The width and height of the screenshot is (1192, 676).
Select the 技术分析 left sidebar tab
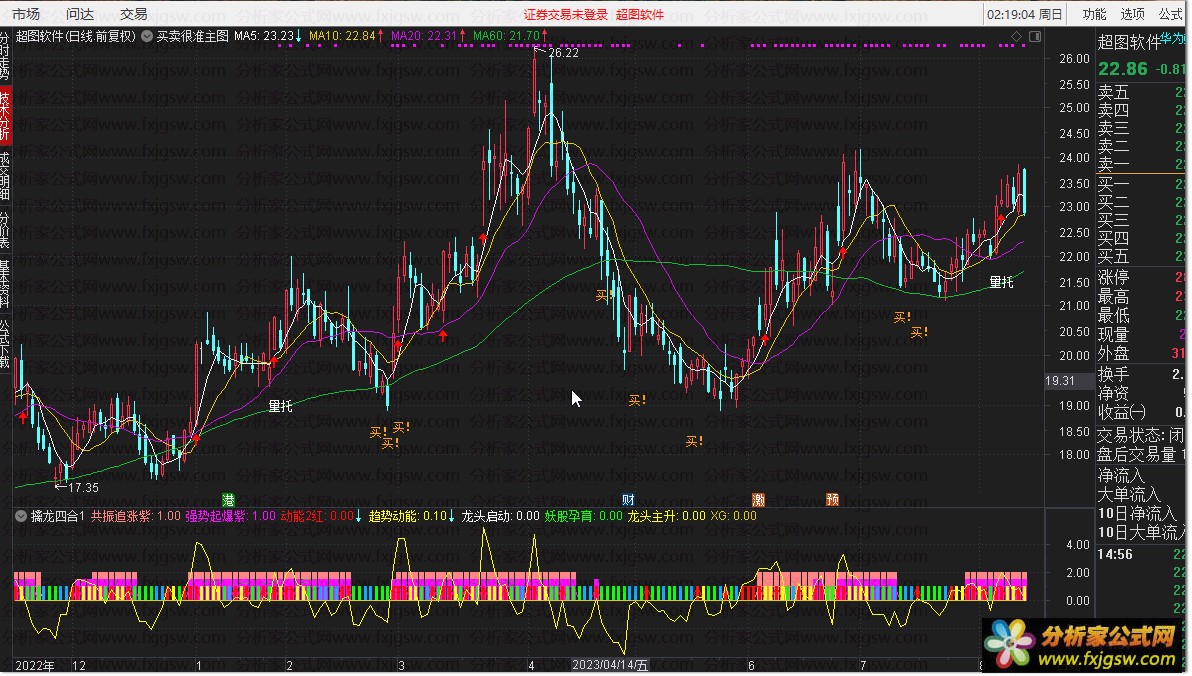[5, 115]
